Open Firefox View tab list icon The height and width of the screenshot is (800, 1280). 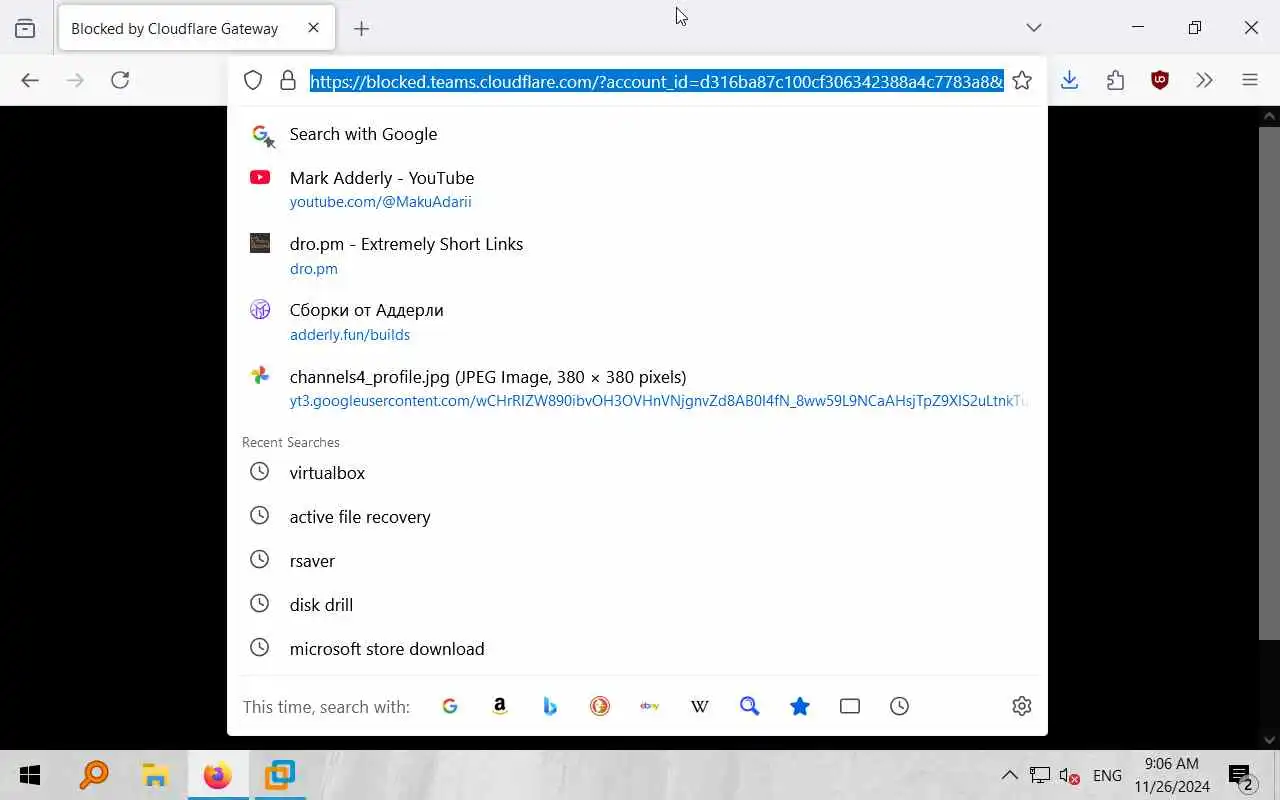tap(25, 29)
